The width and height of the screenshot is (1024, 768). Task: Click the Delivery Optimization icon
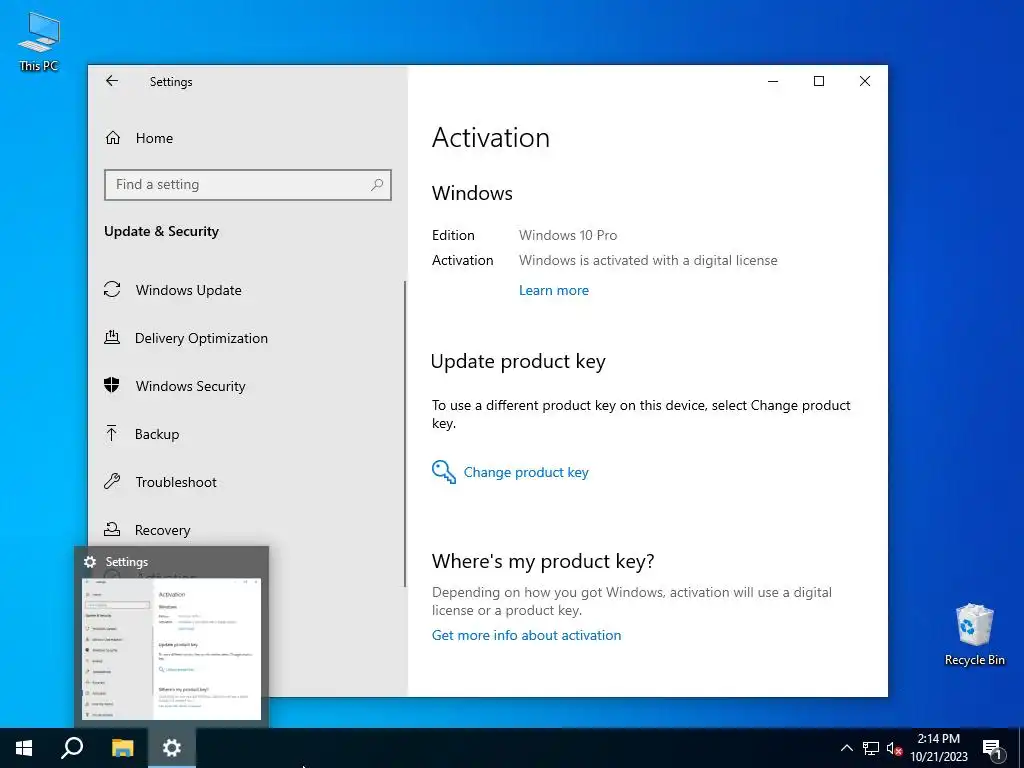tap(112, 338)
